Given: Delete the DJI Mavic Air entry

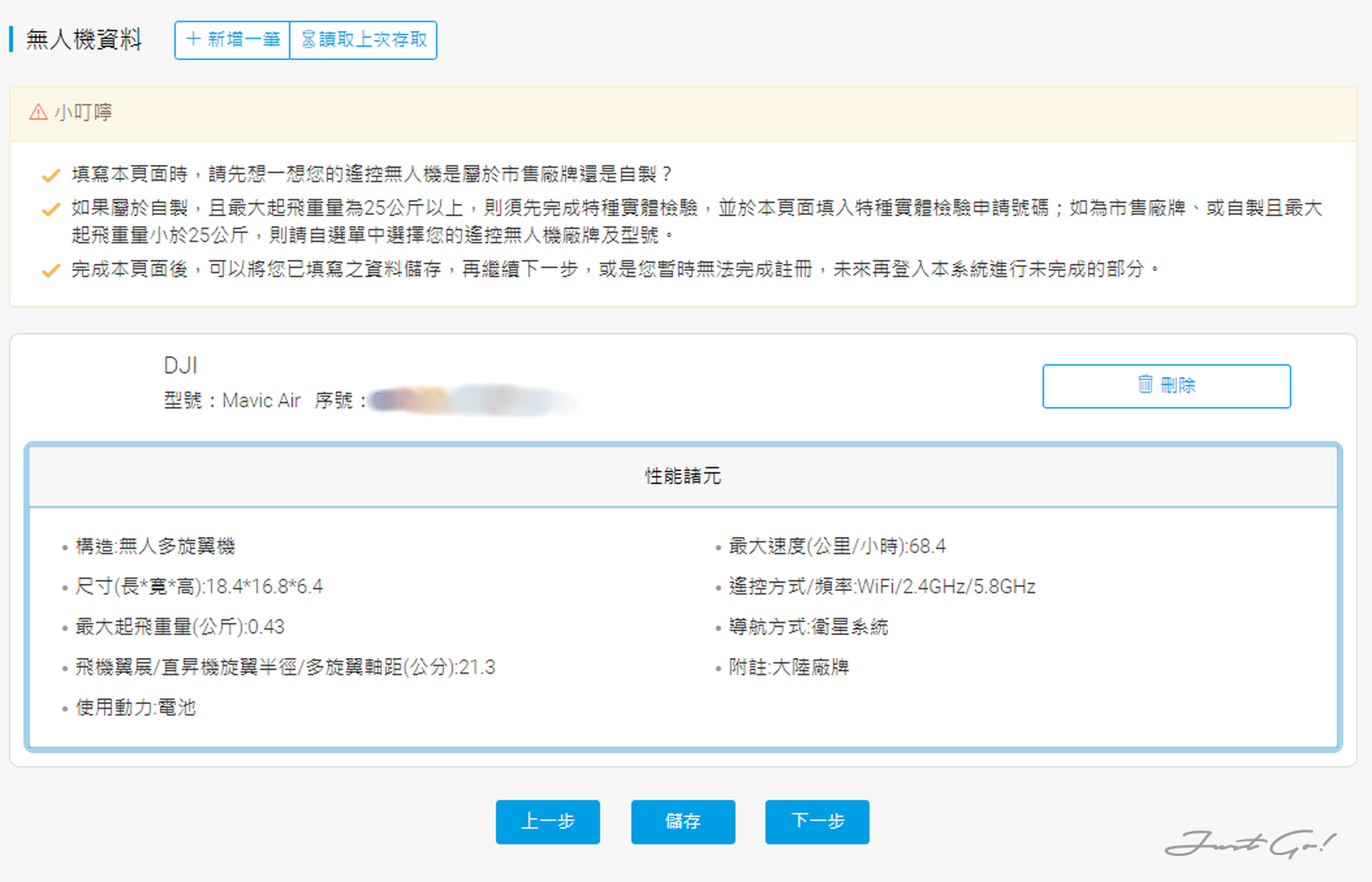Looking at the screenshot, I should point(1166,386).
